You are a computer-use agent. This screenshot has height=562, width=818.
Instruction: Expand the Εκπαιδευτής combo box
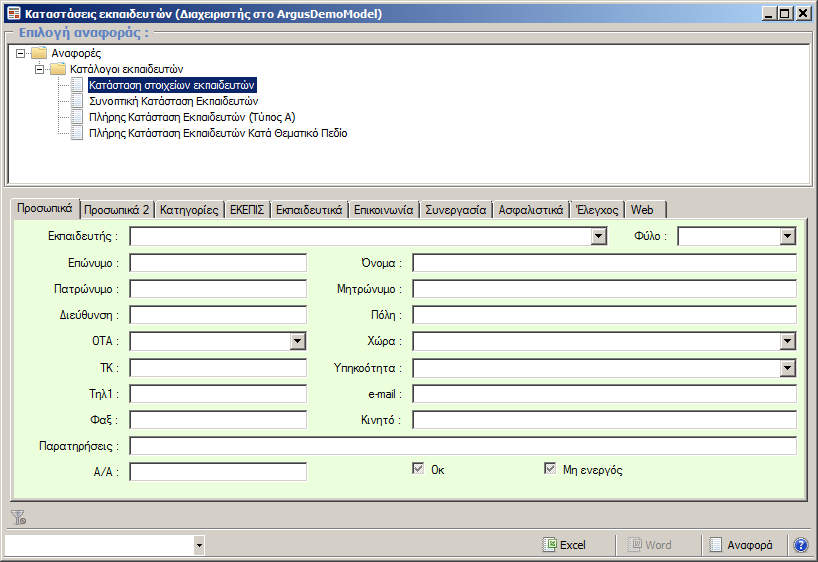(599, 236)
